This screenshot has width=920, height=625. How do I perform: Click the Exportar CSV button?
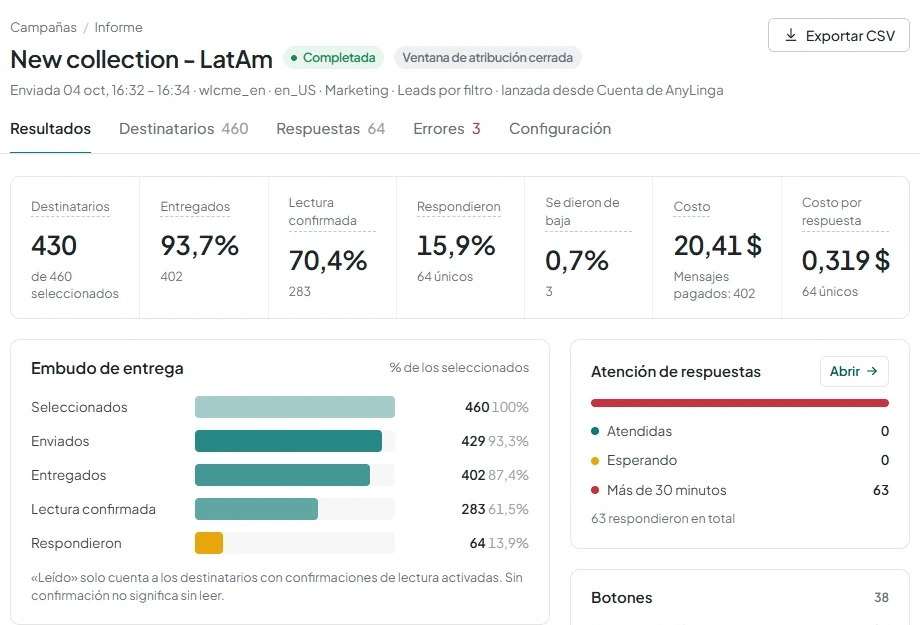point(839,35)
